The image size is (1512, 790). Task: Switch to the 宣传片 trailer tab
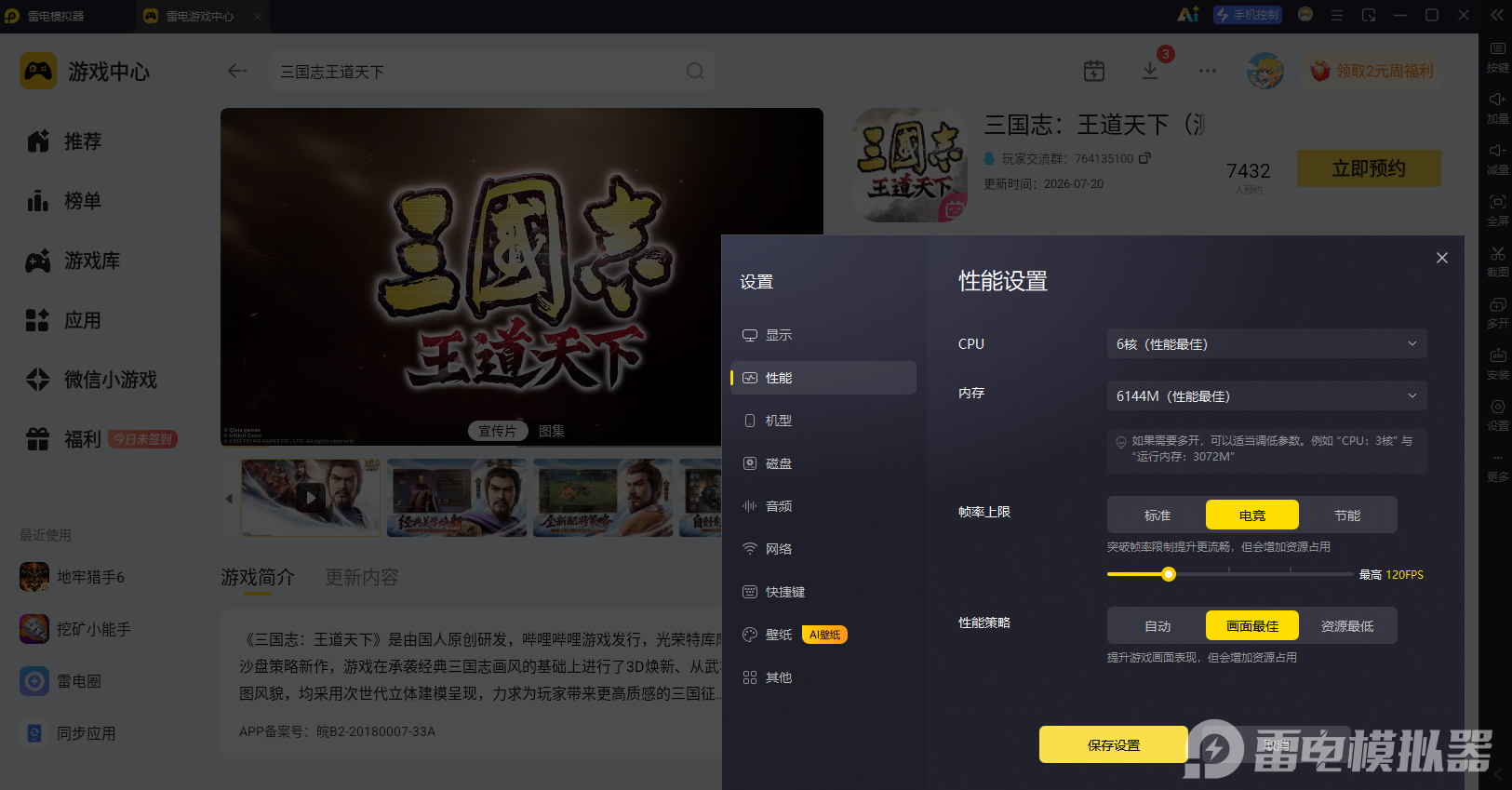pyautogui.click(x=497, y=431)
